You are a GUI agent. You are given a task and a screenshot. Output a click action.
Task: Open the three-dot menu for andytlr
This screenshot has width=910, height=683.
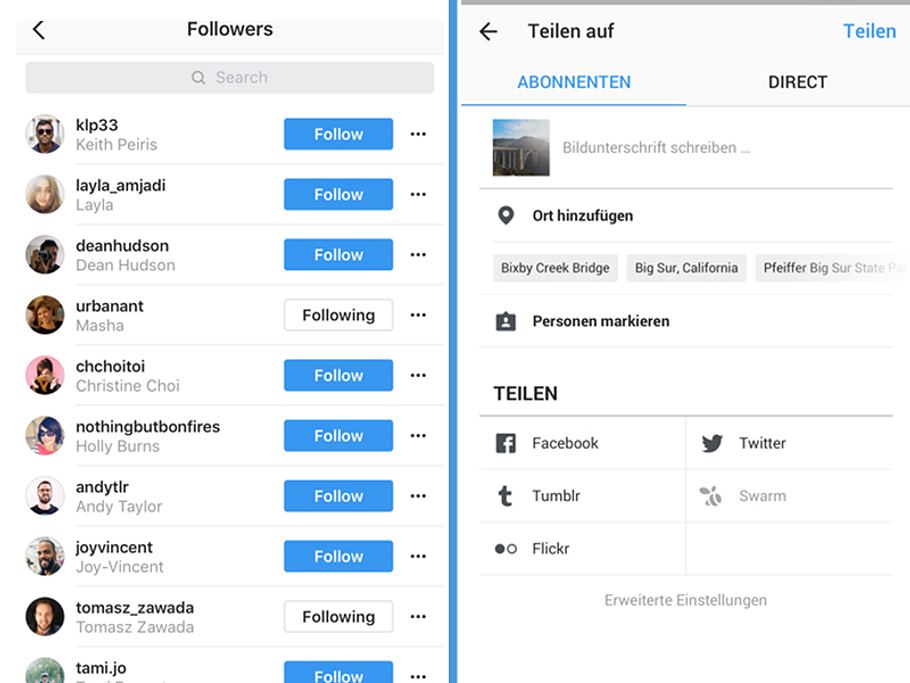[x=418, y=496]
